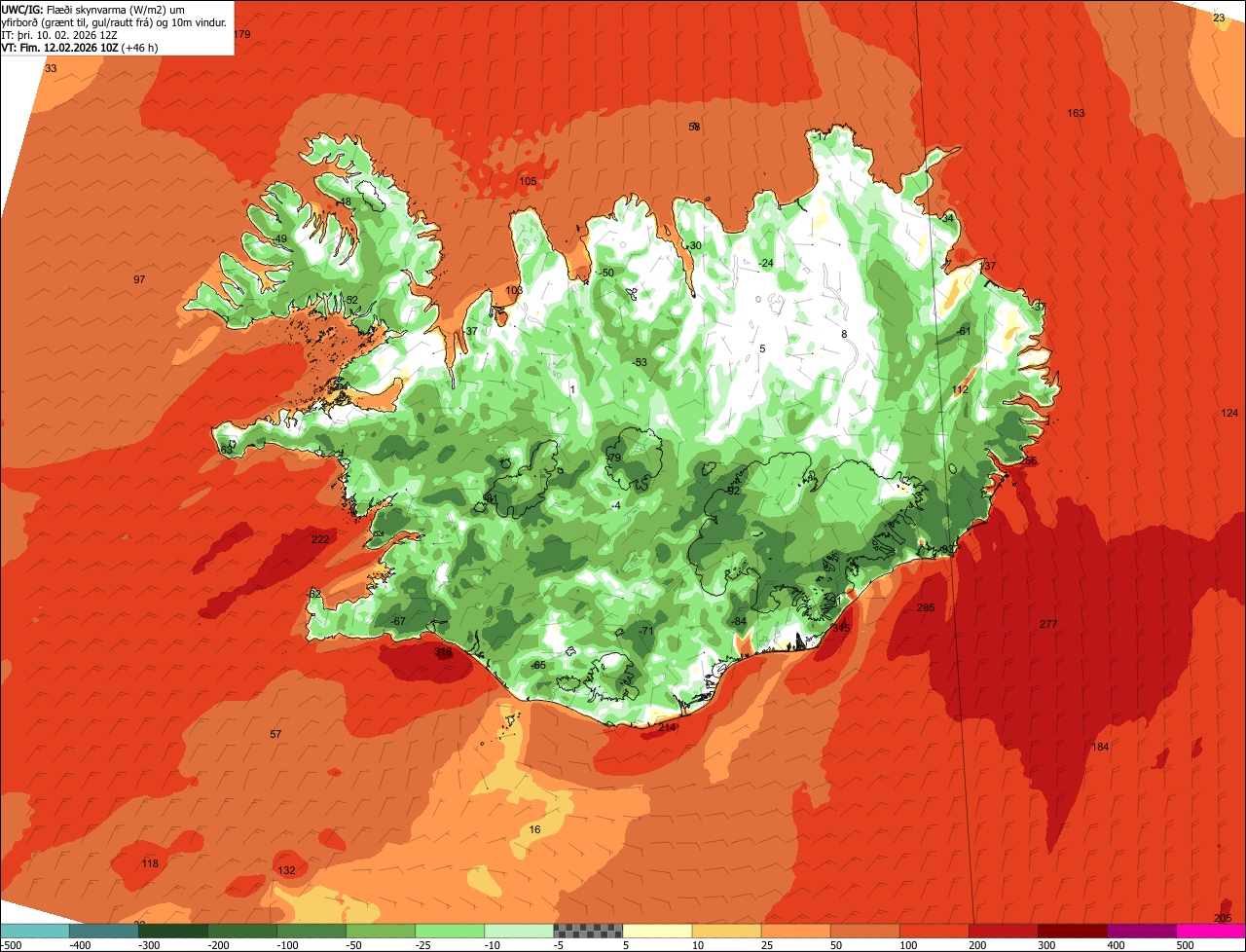The image size is (1246, 952).
Task: Click the map value 222 off the southwest coast
Action: pyautogui.click(x=319, y=539)
